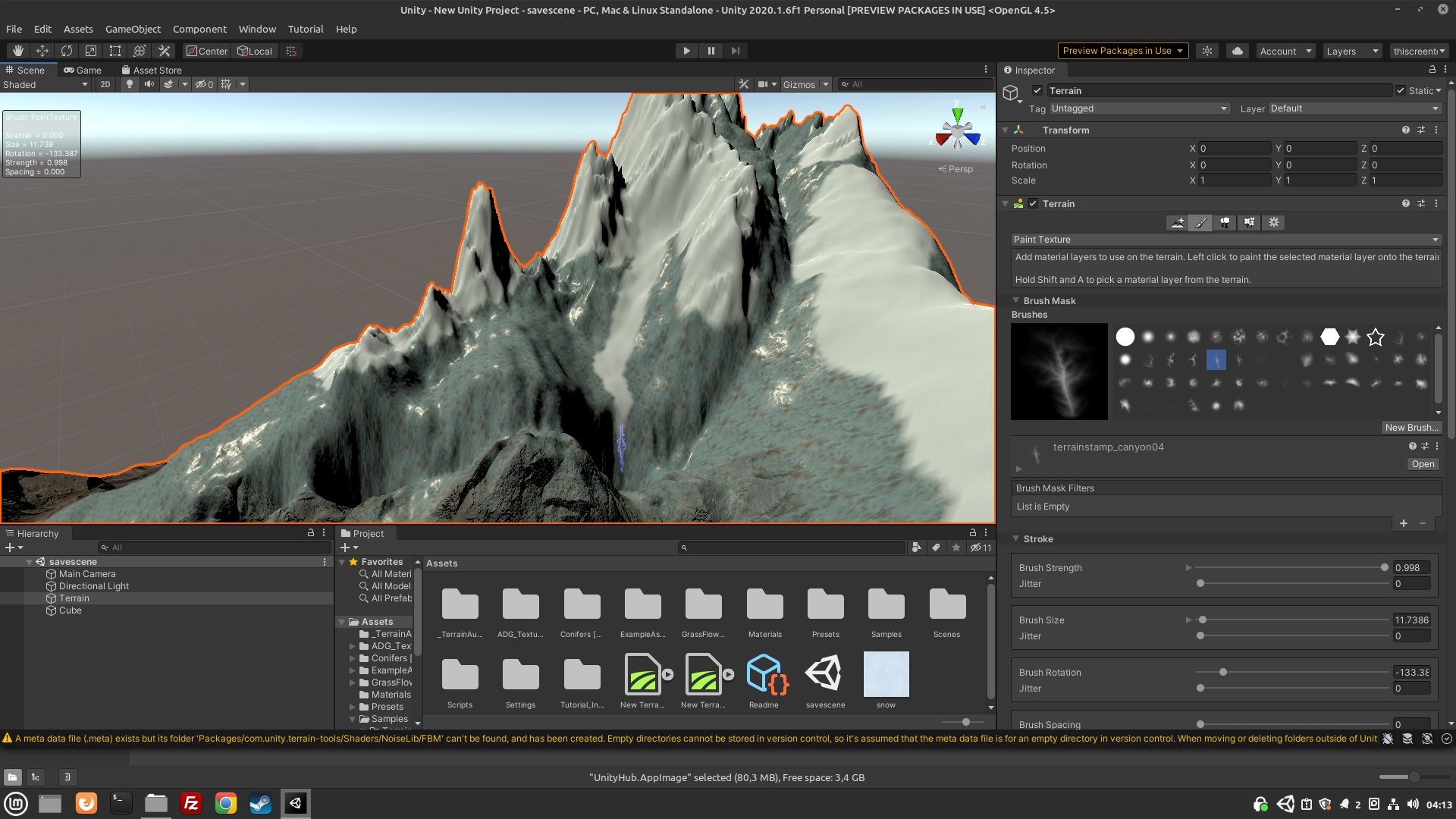Open Transform component kebab menu
The height and width of the screenshot is (819, 1456).
click(x=1436, y=130)
